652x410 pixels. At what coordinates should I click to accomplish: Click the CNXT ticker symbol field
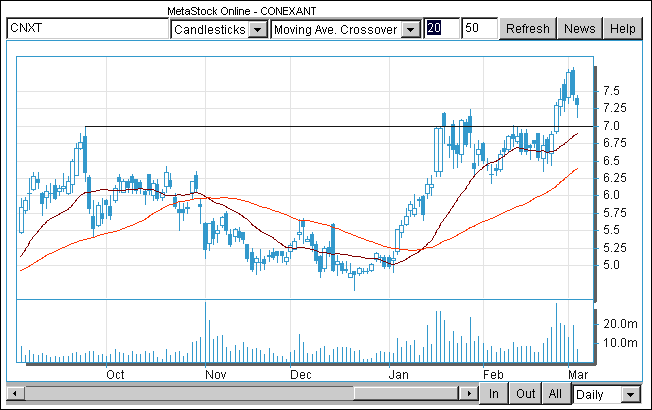click(88, 28)
